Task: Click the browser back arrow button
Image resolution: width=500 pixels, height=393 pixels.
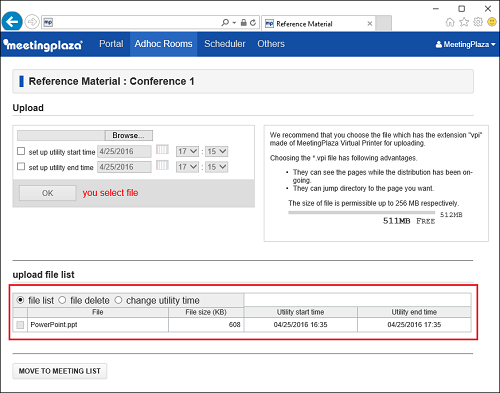Action: [x=12, y=22]
